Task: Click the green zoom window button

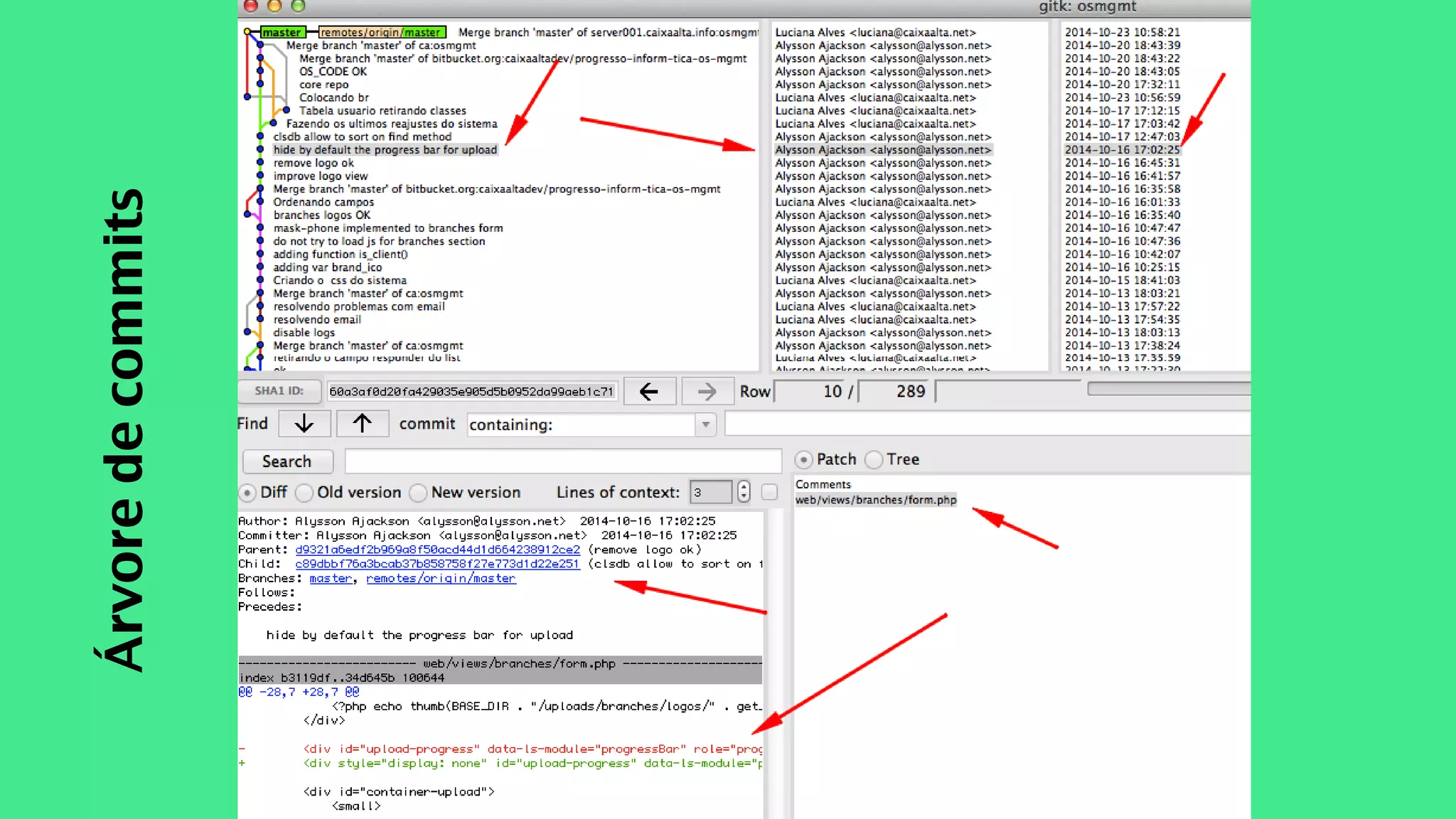Action: click(298, 6)
